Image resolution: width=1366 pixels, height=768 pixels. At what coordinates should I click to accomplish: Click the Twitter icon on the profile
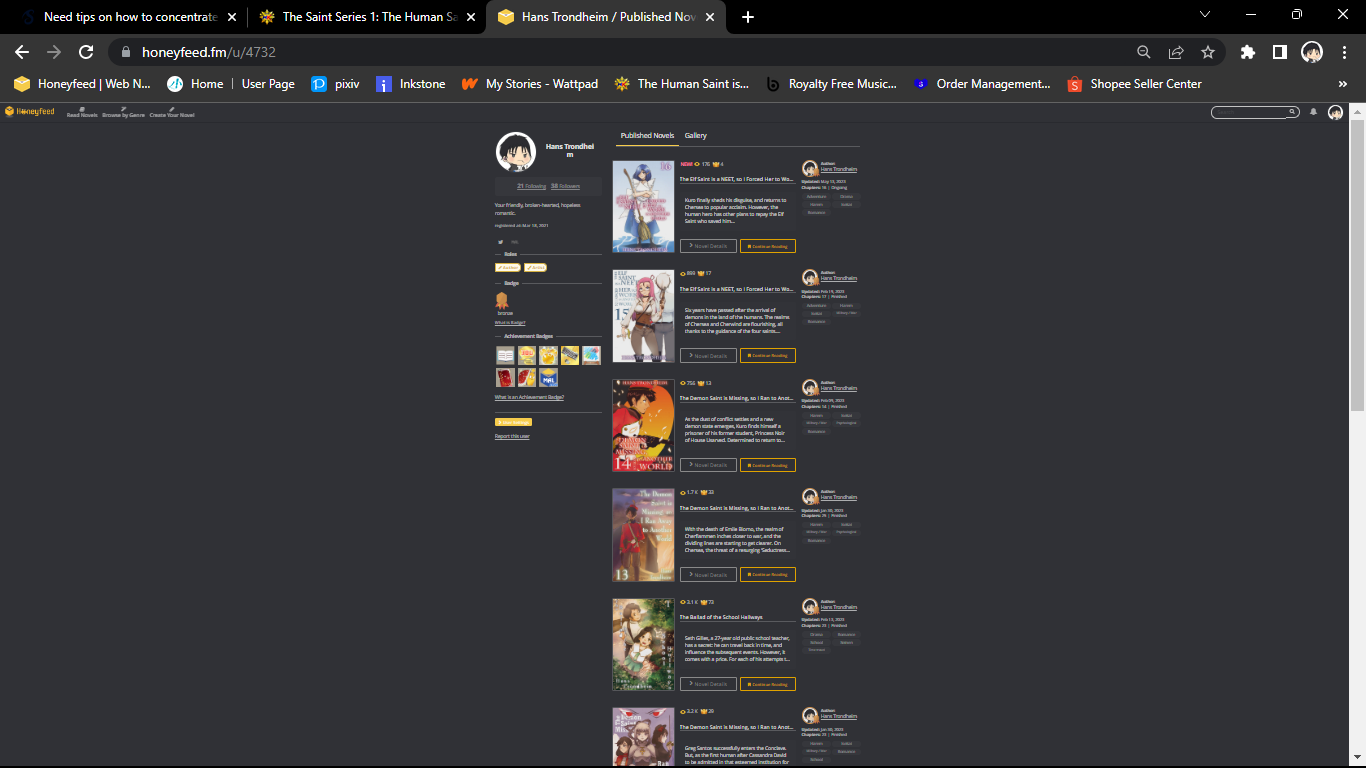coord(500,242)
